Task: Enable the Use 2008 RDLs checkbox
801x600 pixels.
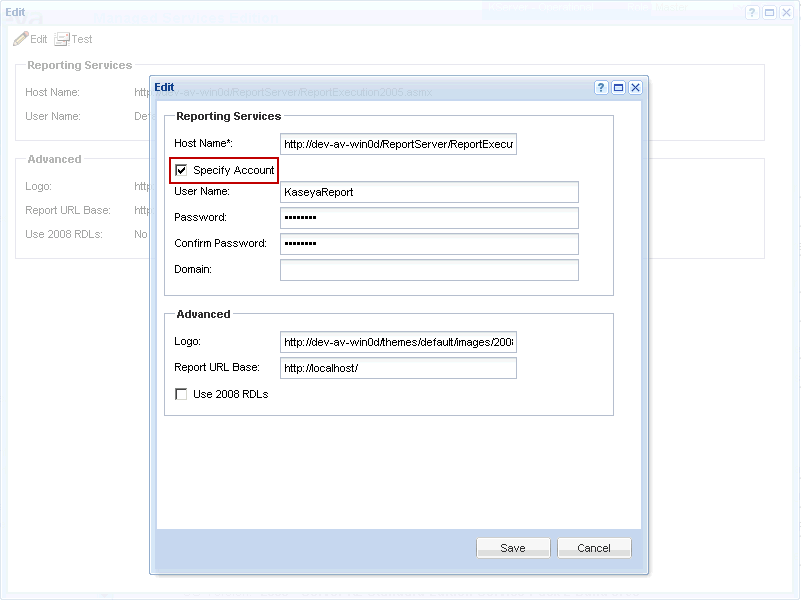Action: tap(181, 394)
